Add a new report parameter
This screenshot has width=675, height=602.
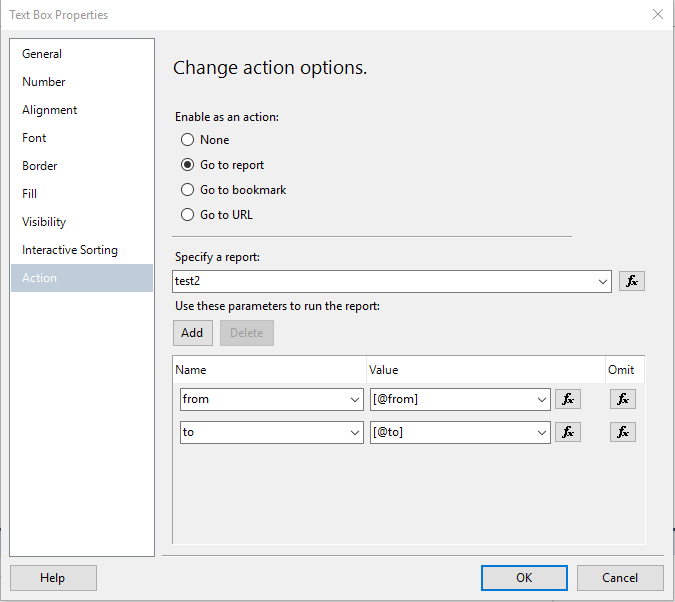[192, 333]
